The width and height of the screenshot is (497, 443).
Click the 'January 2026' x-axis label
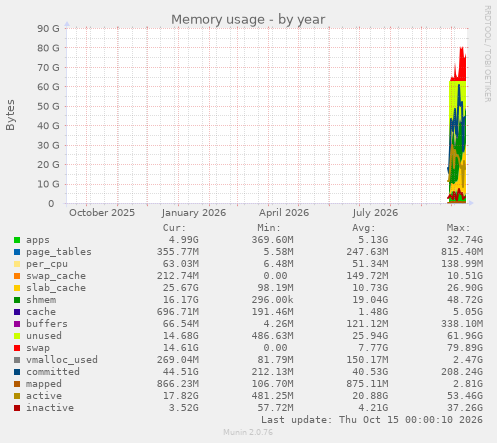coord(194,213)
